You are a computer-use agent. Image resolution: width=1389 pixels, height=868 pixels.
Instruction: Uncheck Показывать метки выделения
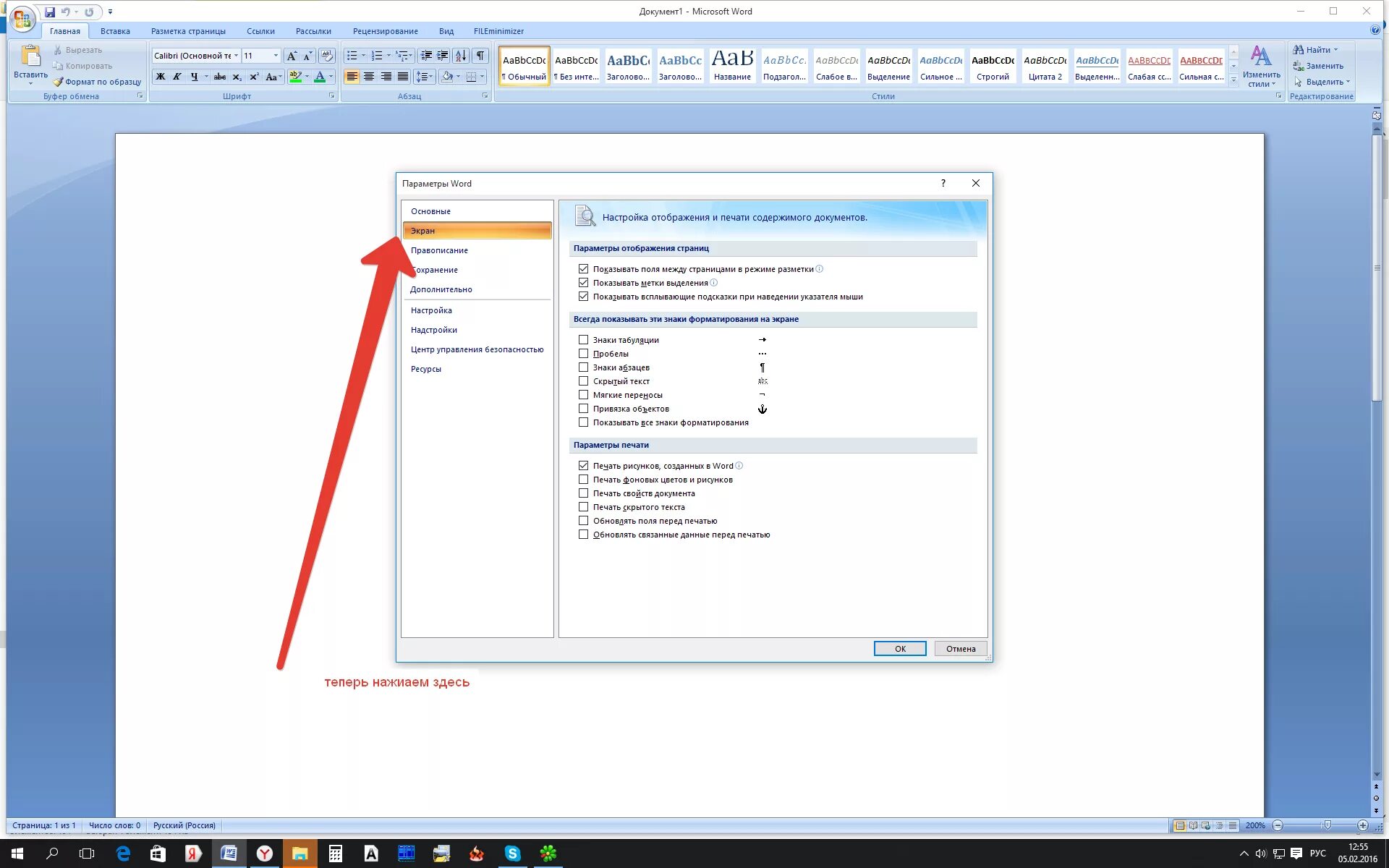coord(583,283)
